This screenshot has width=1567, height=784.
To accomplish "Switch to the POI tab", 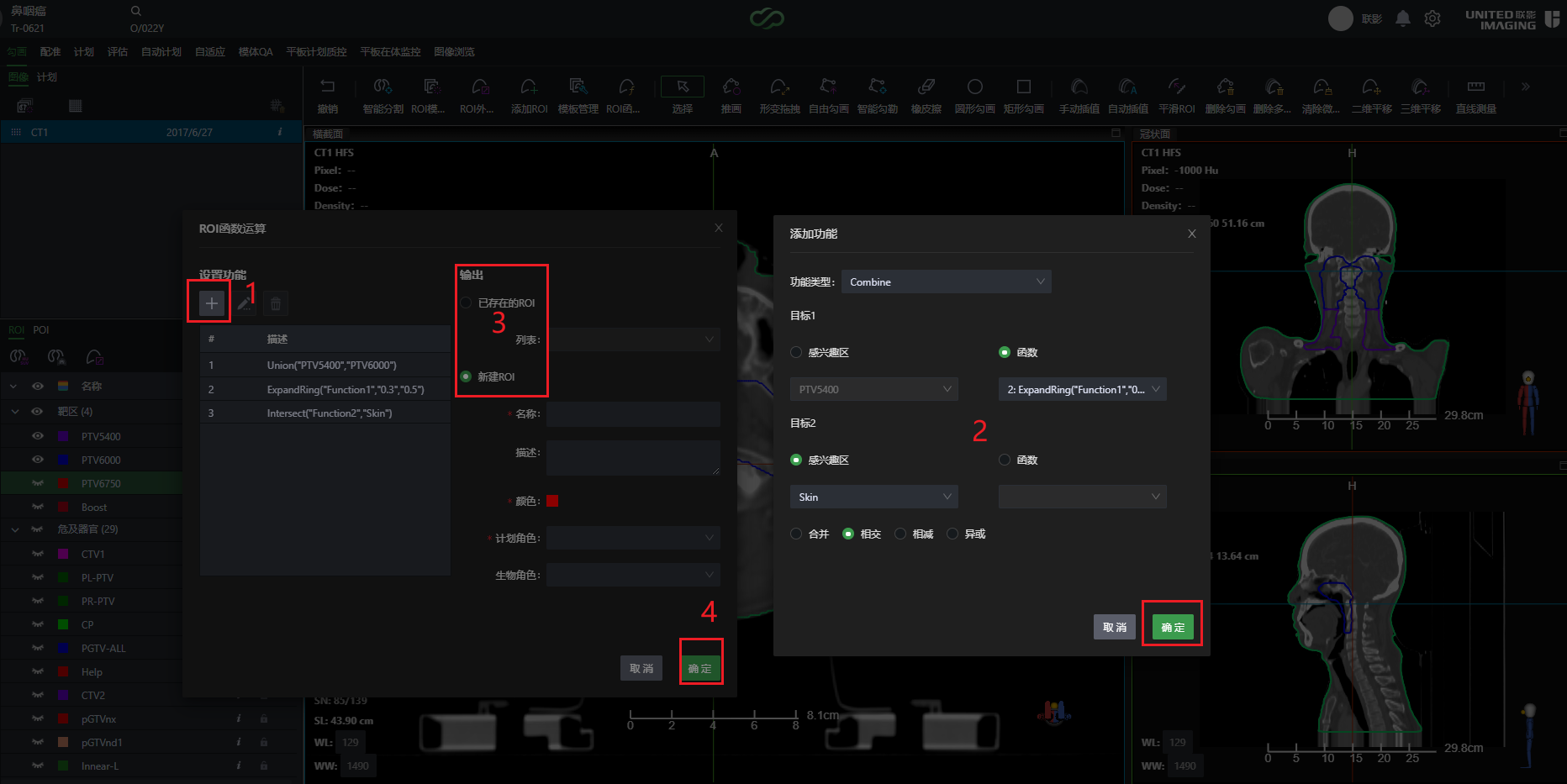I will (x=41, y=330).
